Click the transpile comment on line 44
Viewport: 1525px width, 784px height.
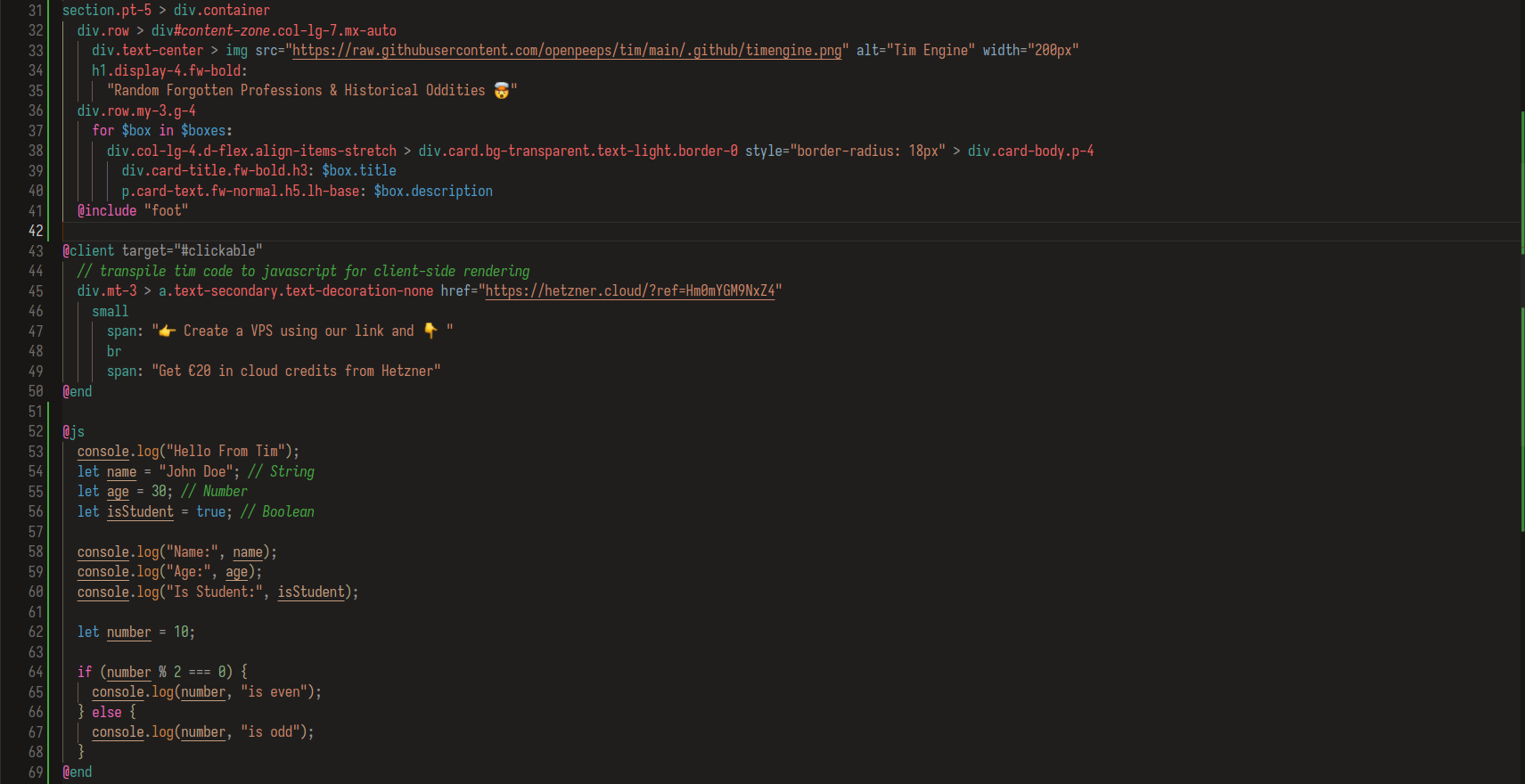pyautogui.click(x=303, y=272)
